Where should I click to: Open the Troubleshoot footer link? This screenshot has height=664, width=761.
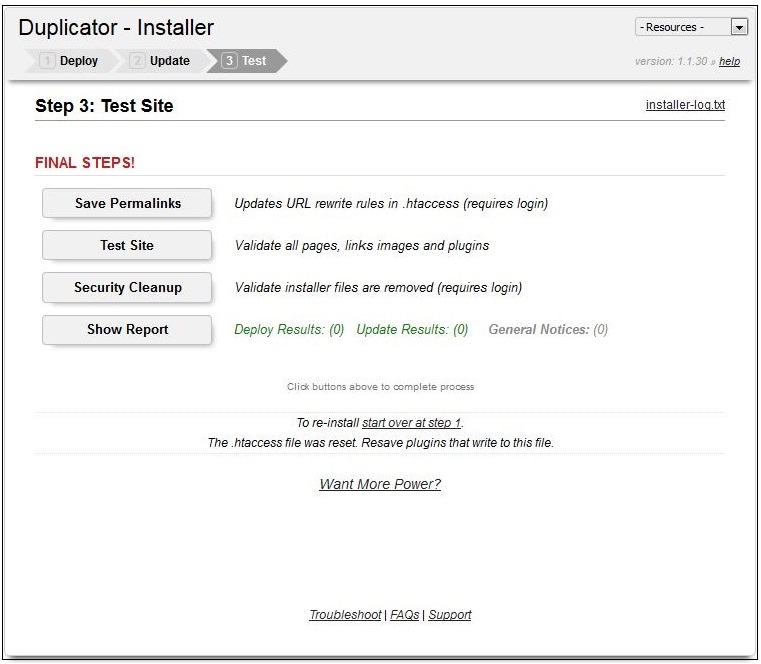coord(345,615)
